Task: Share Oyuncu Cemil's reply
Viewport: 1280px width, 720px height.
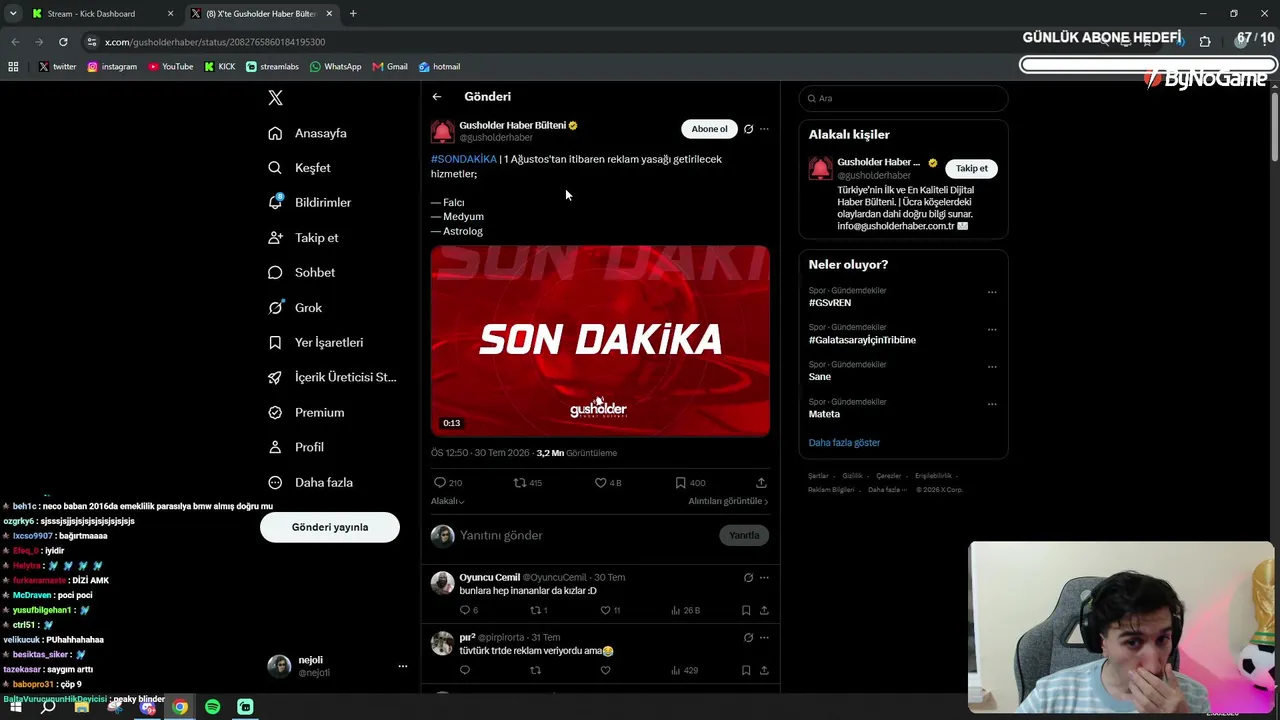Action: tap(764, 610)
